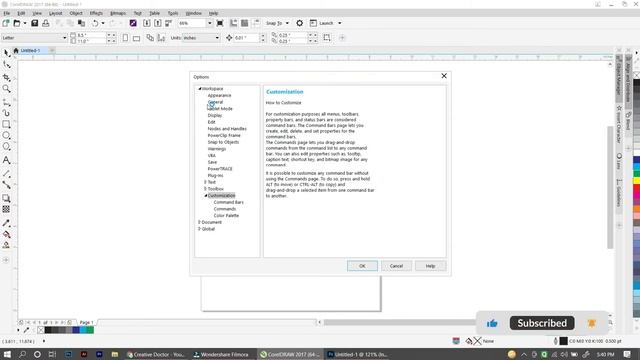Select Command Bars in the Options tree
The width and height of the screenshot is (640, 360).
pyautogui.click(x=228, y=202)
